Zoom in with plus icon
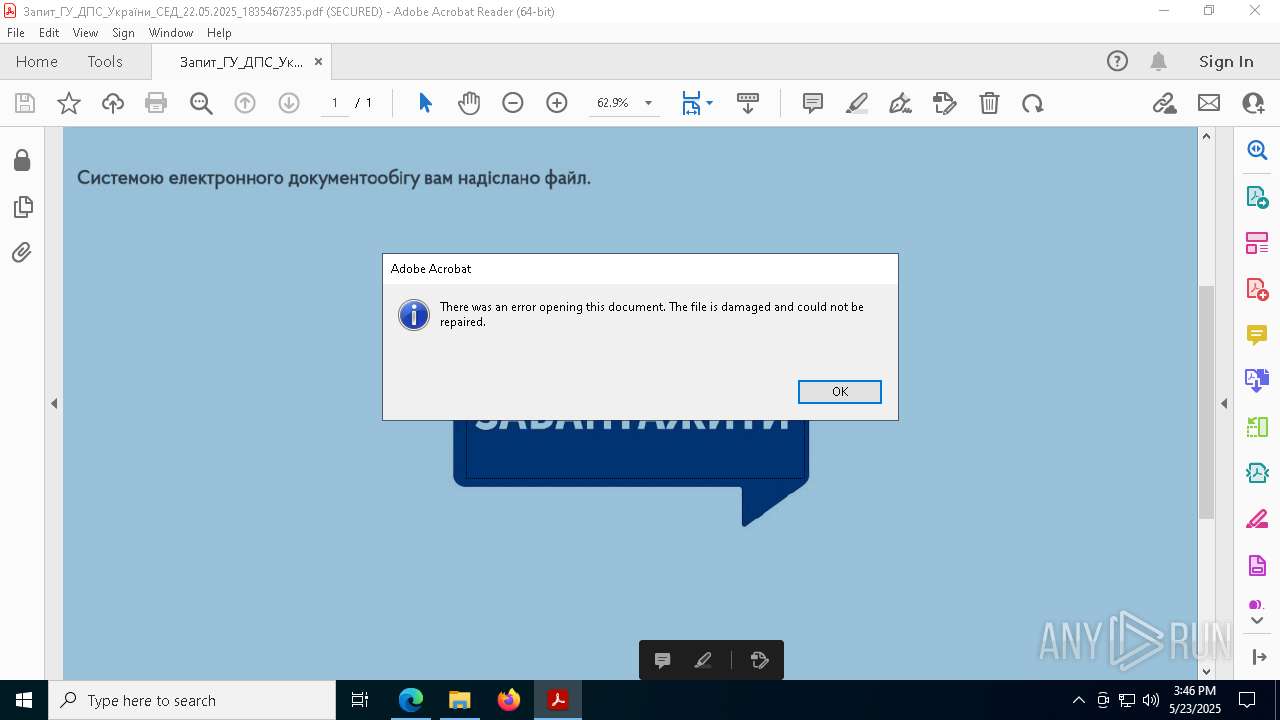Screen dimensions: 1280x720 point(557,103)
